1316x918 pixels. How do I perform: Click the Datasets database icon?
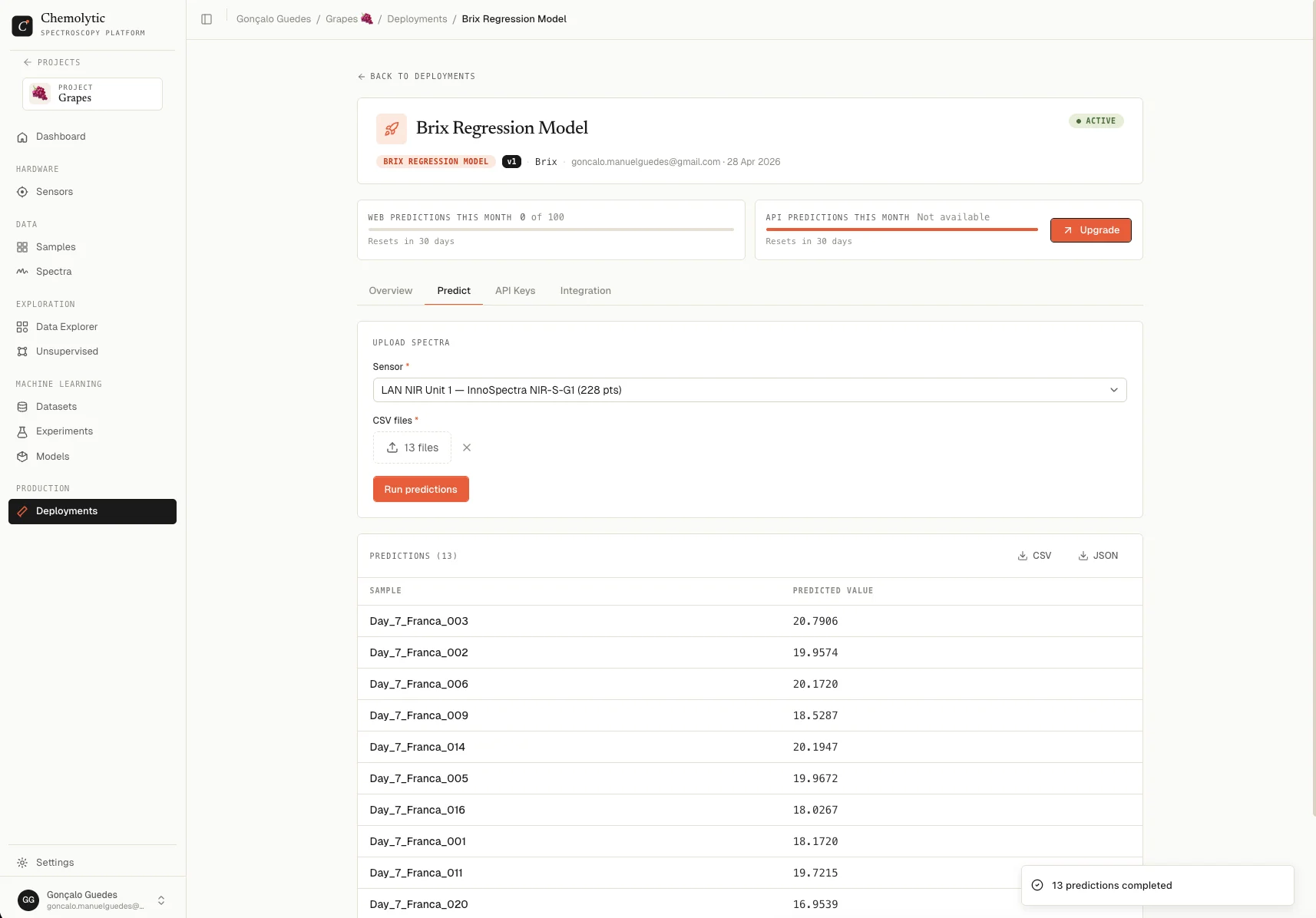22,407
